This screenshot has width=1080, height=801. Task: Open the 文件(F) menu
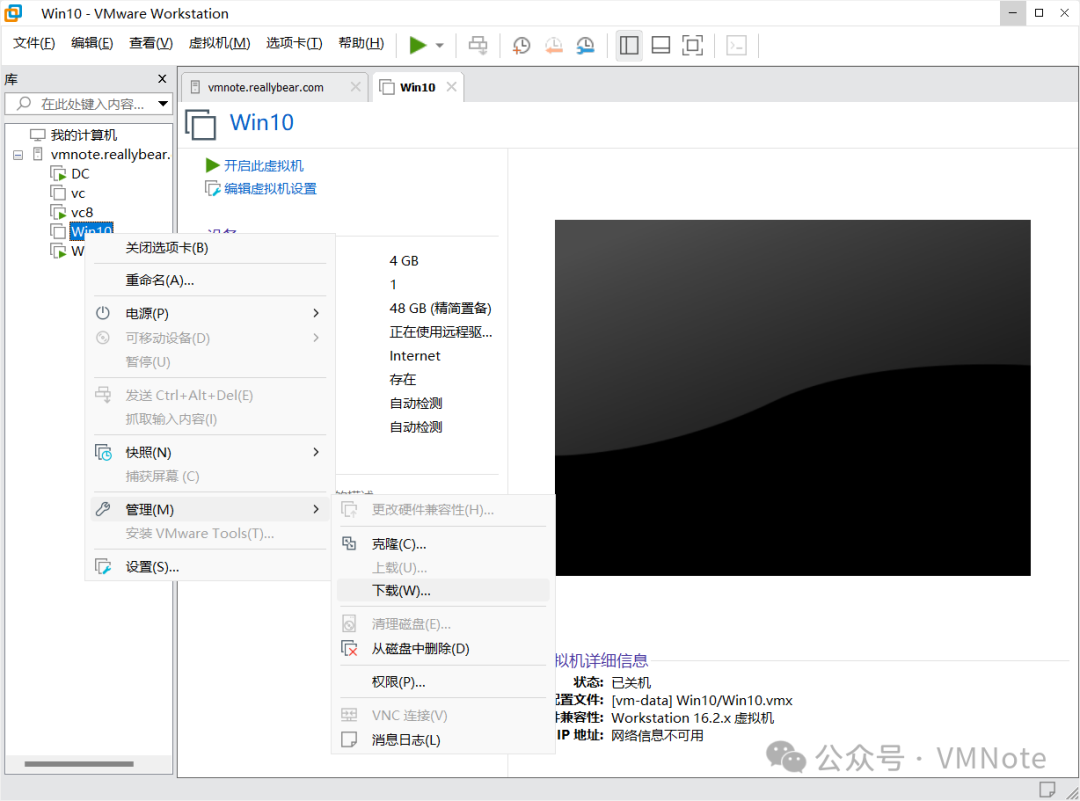pyautogui.click(x=34, y=43)
